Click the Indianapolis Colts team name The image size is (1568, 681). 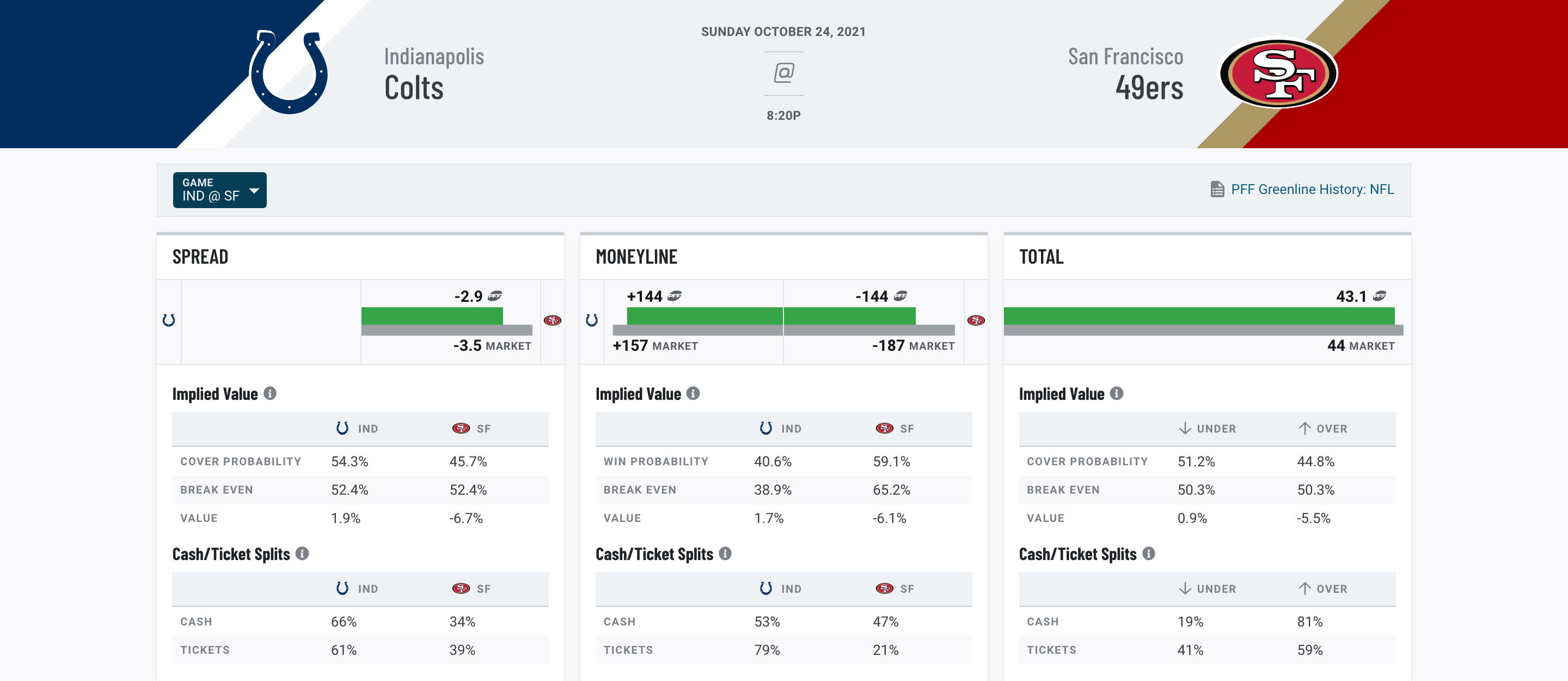pos(433,73)
